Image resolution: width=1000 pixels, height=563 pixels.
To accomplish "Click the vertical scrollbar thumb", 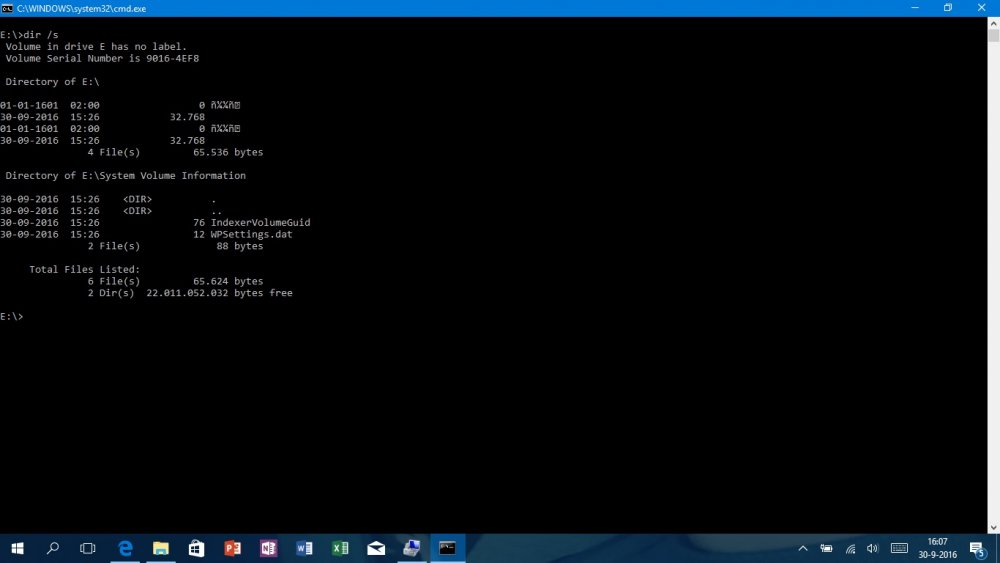I will coord(994,36).
